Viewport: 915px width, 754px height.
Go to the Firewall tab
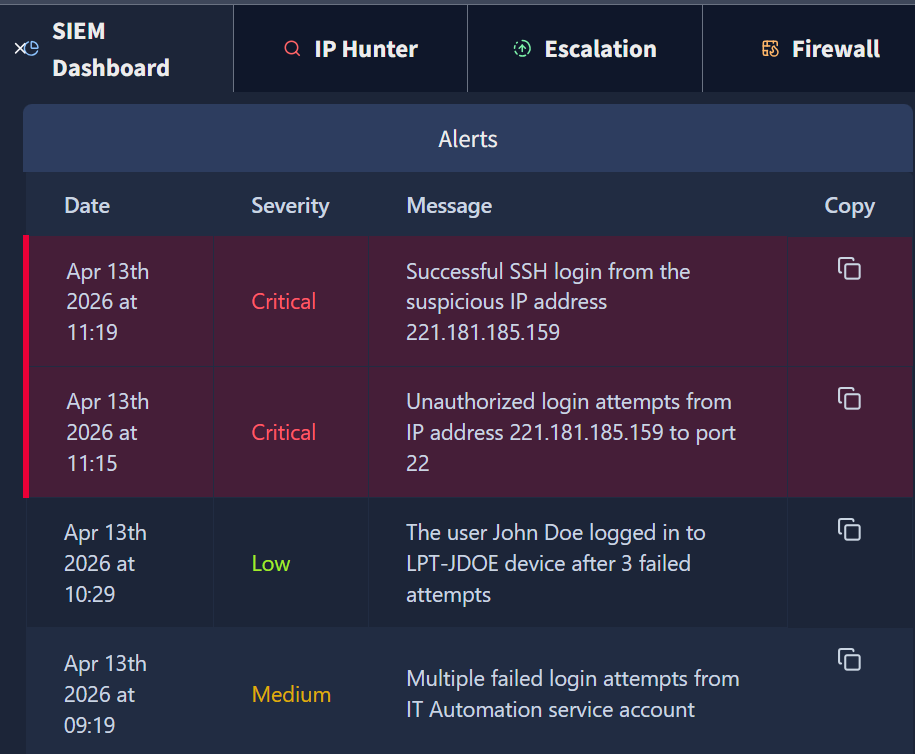[x=809, y=48]
